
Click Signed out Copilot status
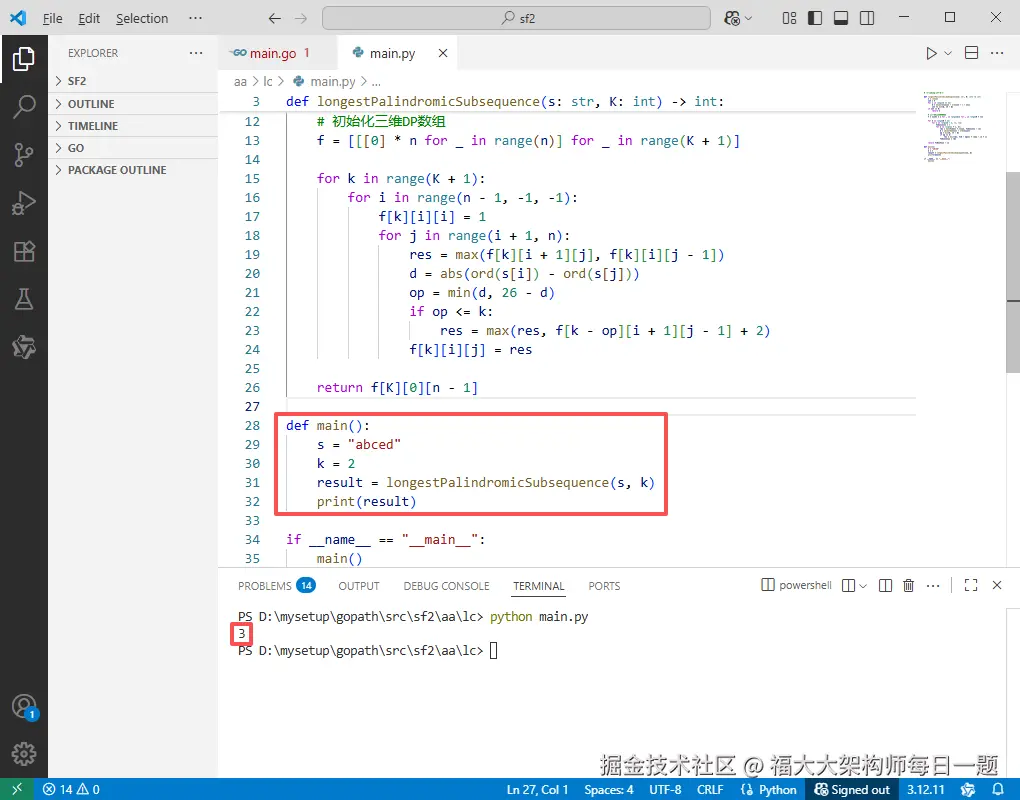click(852, 790)
